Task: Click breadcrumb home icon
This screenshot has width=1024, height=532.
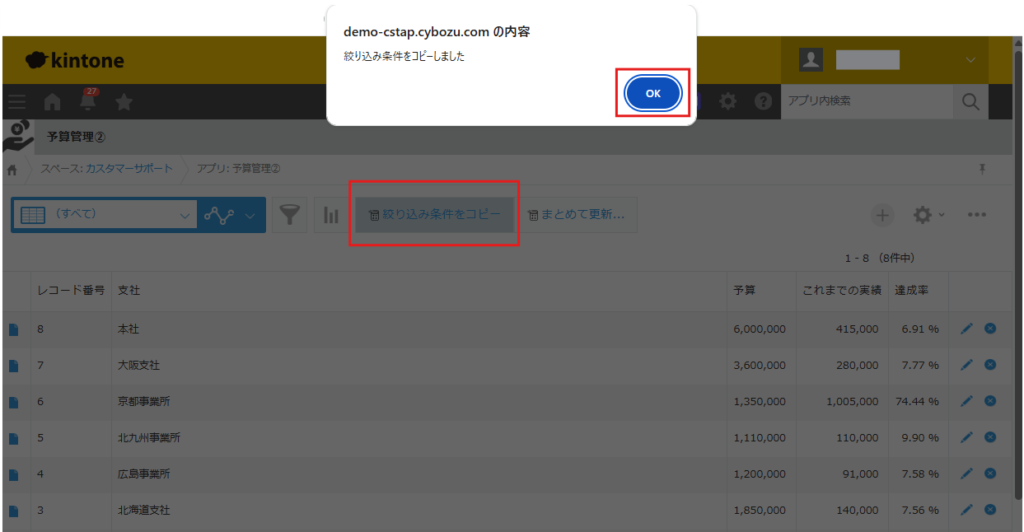Action: [x=12, y=170]
